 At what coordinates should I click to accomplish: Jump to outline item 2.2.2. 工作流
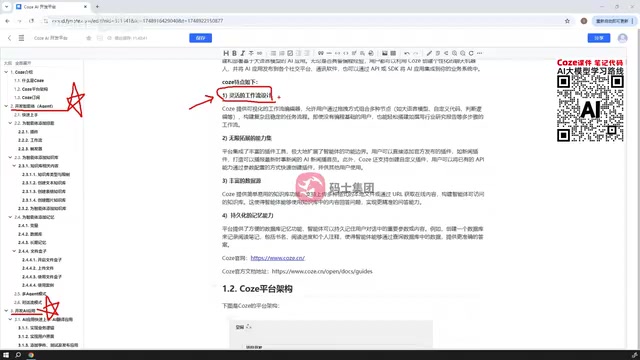pyautogui.click(x=30, y=140)
